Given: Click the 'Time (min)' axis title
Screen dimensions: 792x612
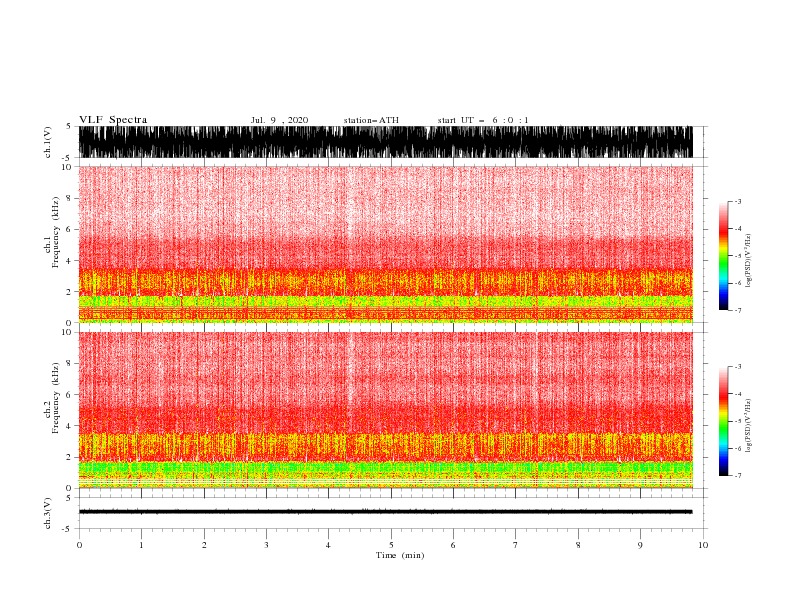Looking at the screenshot, I should 400,555.
